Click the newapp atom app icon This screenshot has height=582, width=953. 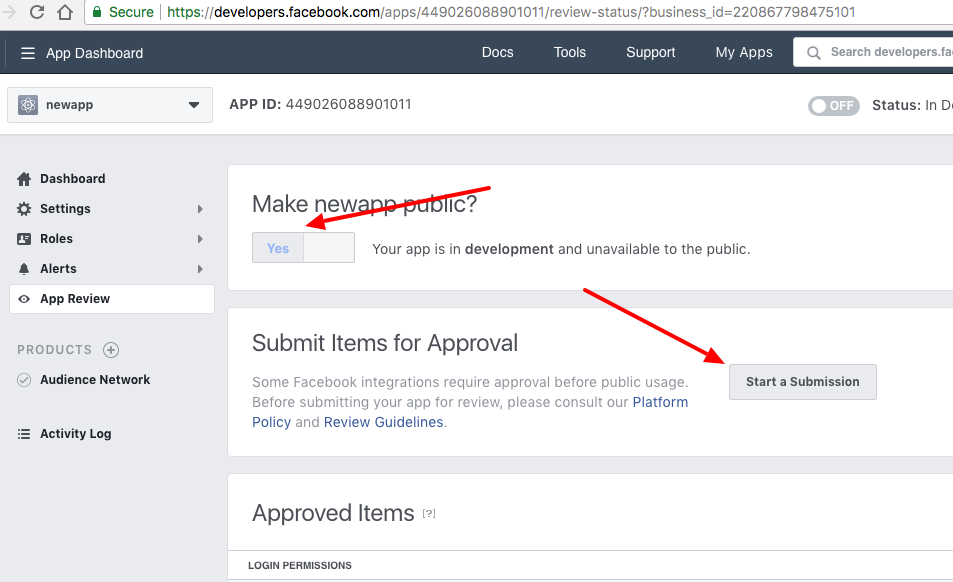tap(28, 104)
